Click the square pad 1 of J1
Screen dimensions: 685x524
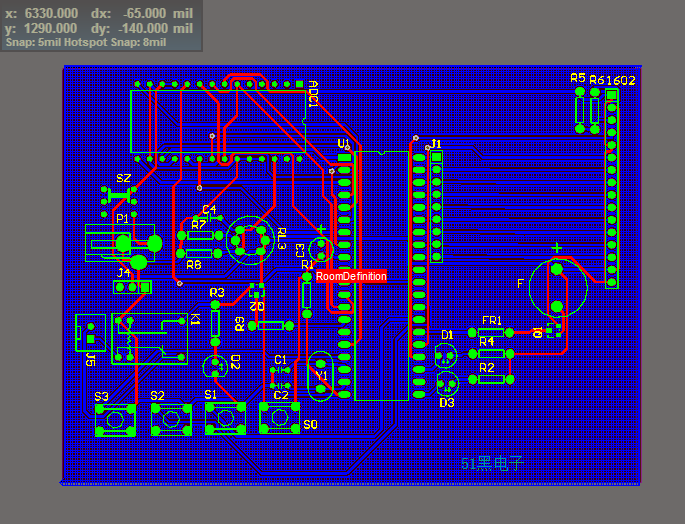[x=436, y=157]
